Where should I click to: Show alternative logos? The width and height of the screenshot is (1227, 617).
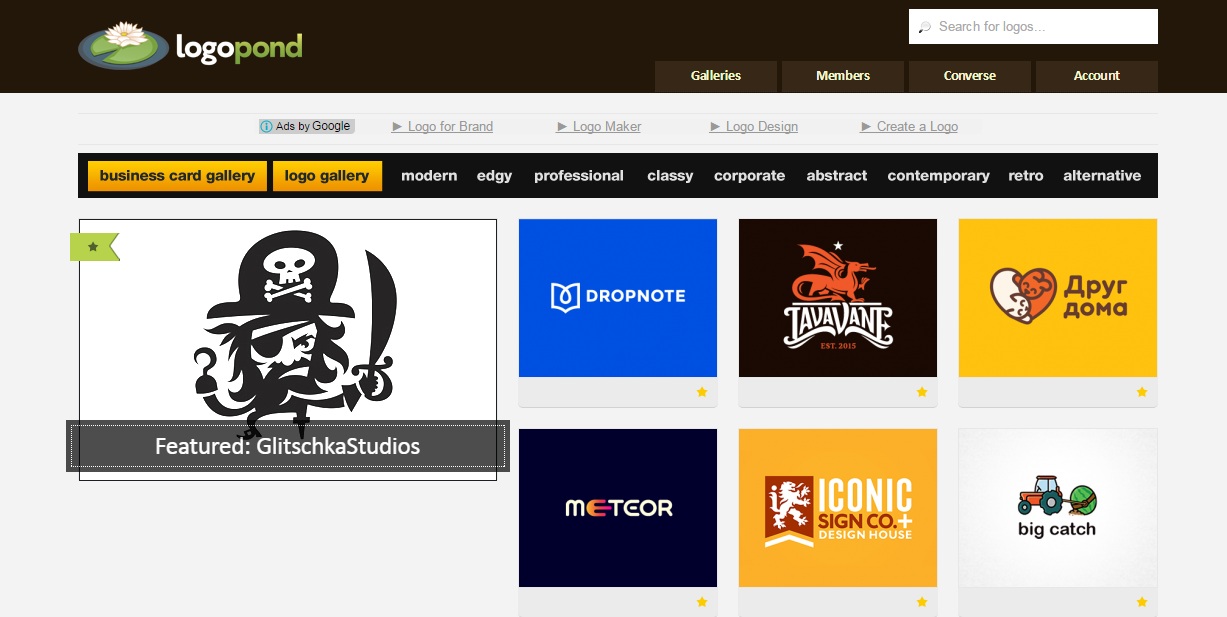coord(1102,176)
